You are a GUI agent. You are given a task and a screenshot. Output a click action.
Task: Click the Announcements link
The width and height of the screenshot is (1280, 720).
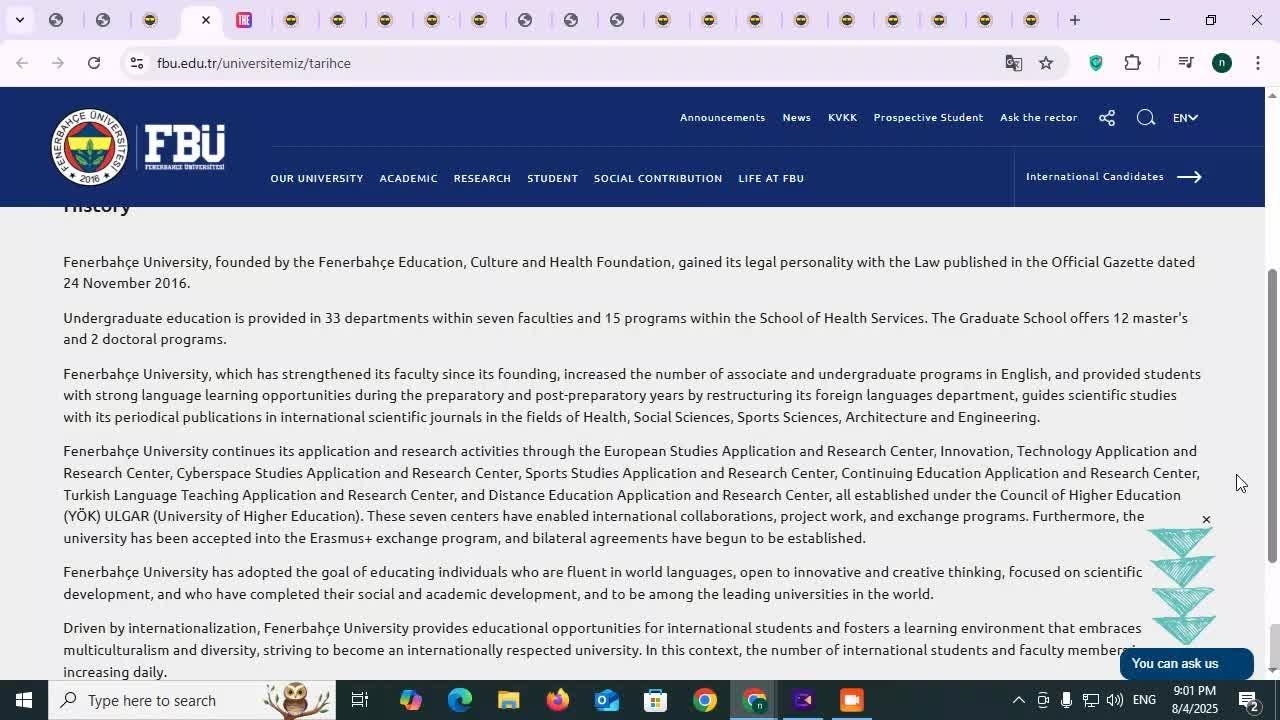722,118
